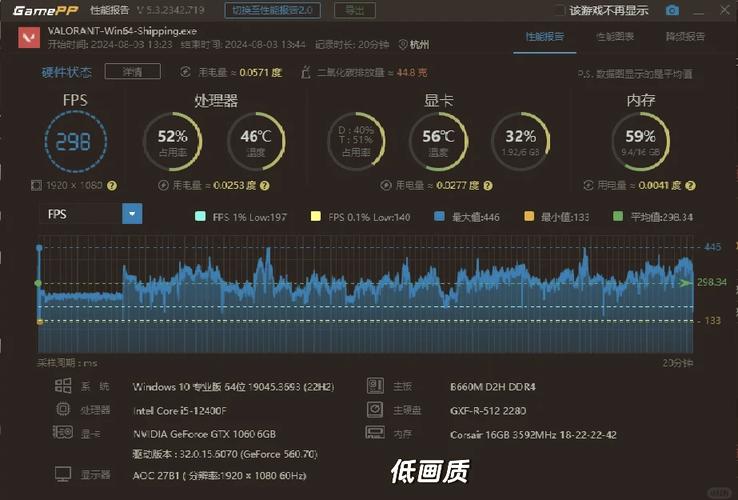738x500 pixels.
Task: Click the 二氧化碳排放量 44.8 克 value
Action: point(372,73)
